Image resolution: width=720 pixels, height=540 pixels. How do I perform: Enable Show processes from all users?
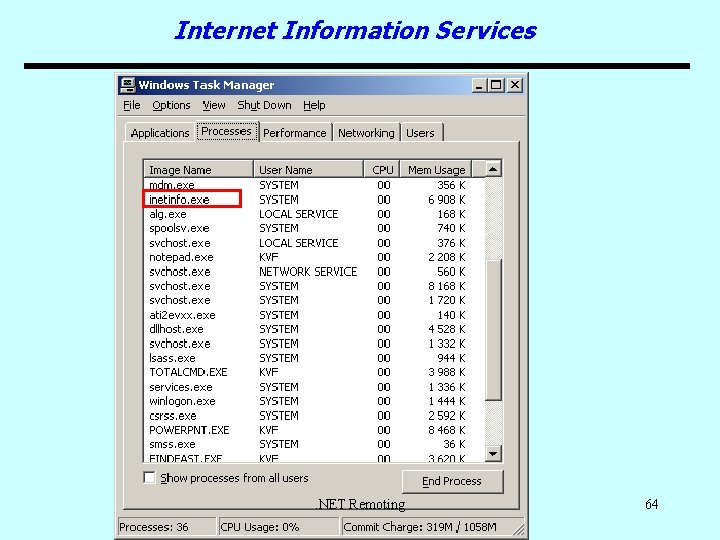pos(149,478)
